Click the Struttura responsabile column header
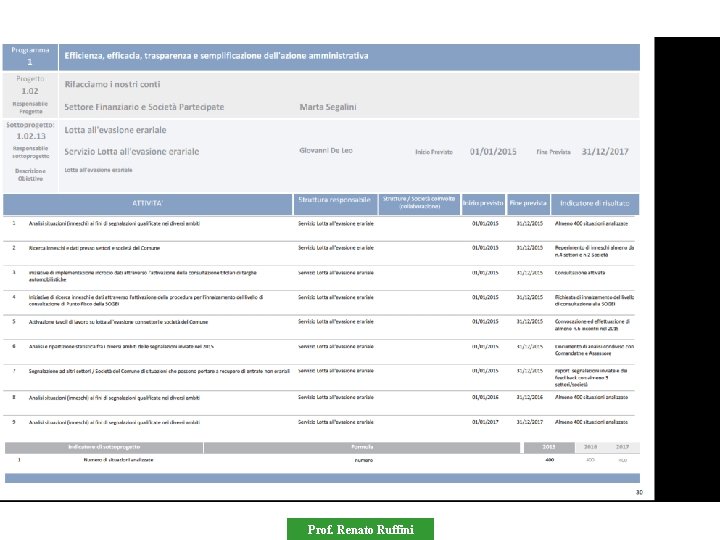Image resolution: width=720 pixels, height=540 pixels. pyautogui.click(x=335, y=204)
